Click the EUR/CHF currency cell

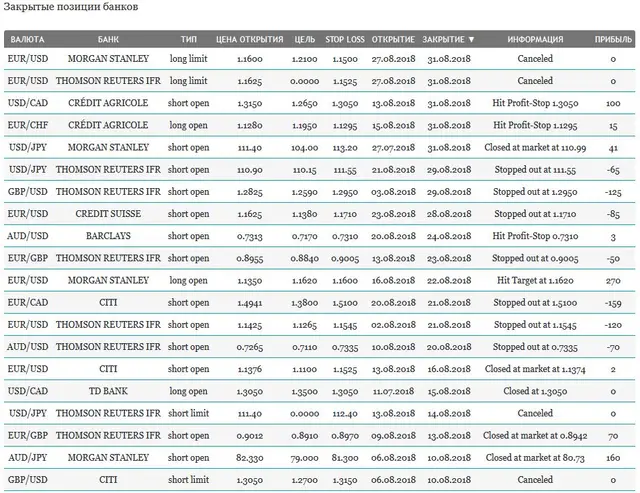28,125
